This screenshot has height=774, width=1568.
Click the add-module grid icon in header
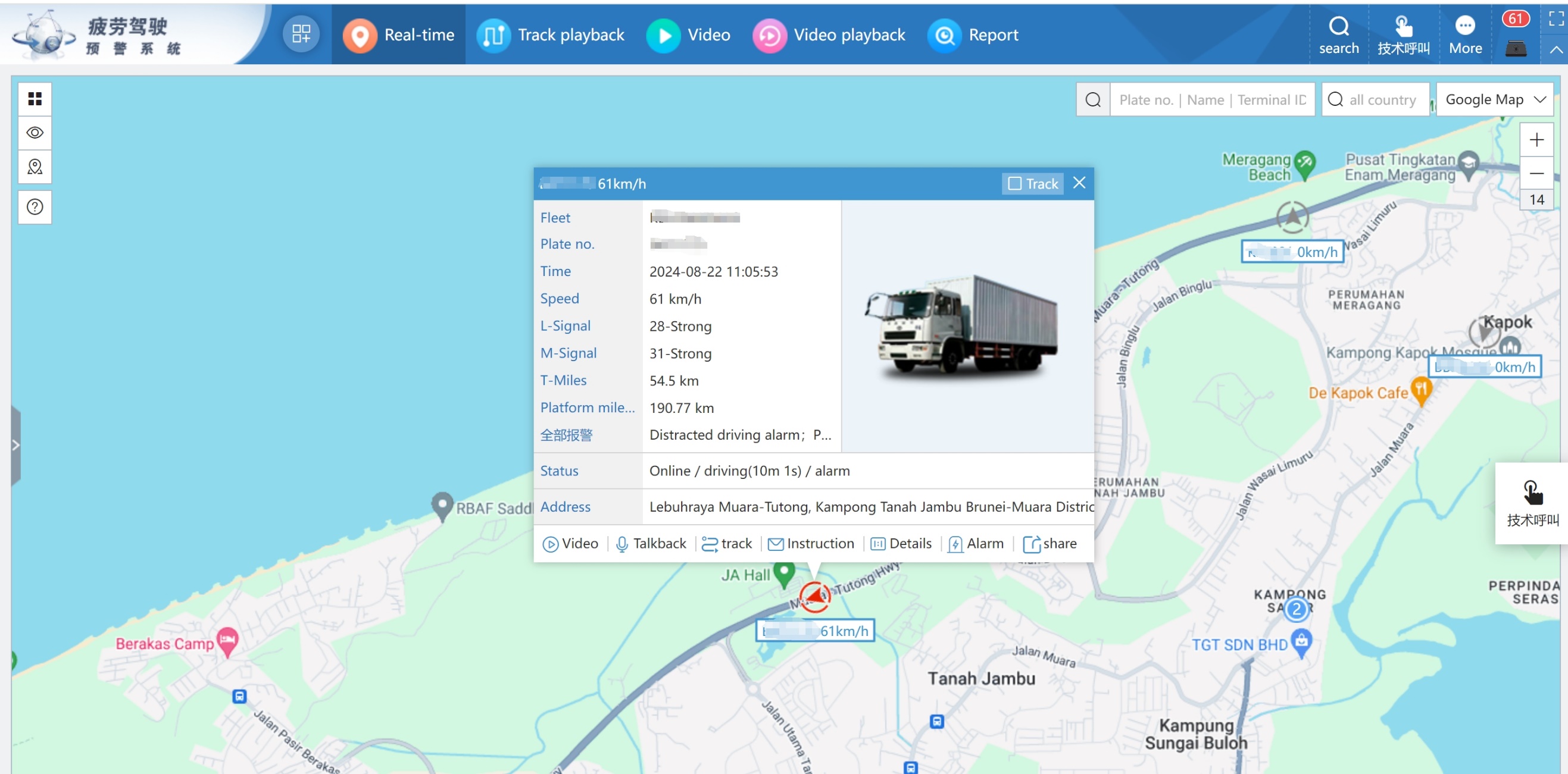(301, 34)
